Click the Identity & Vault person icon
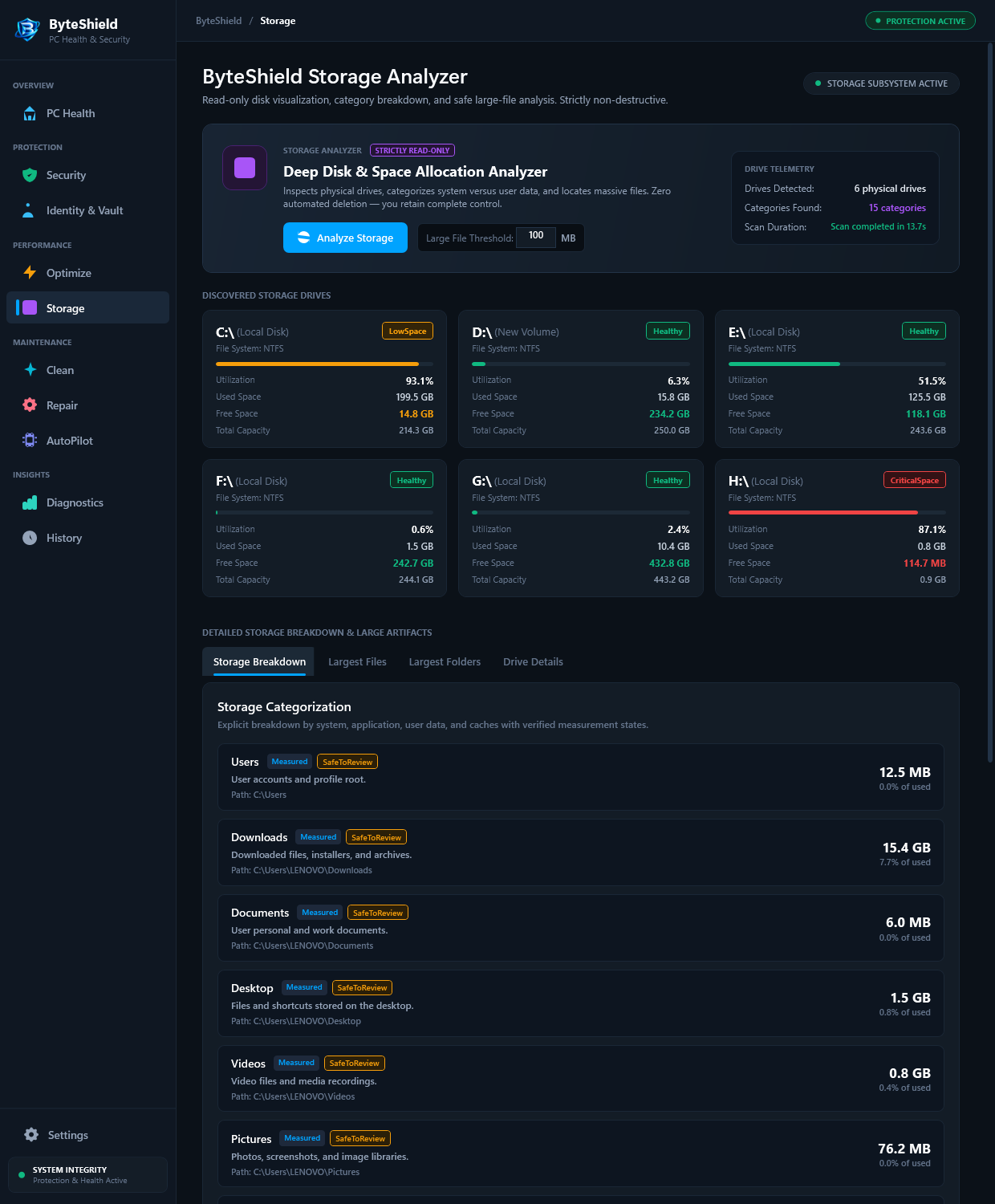Image resolution: width=995 pixels, height=1204 pixels. 28,210
